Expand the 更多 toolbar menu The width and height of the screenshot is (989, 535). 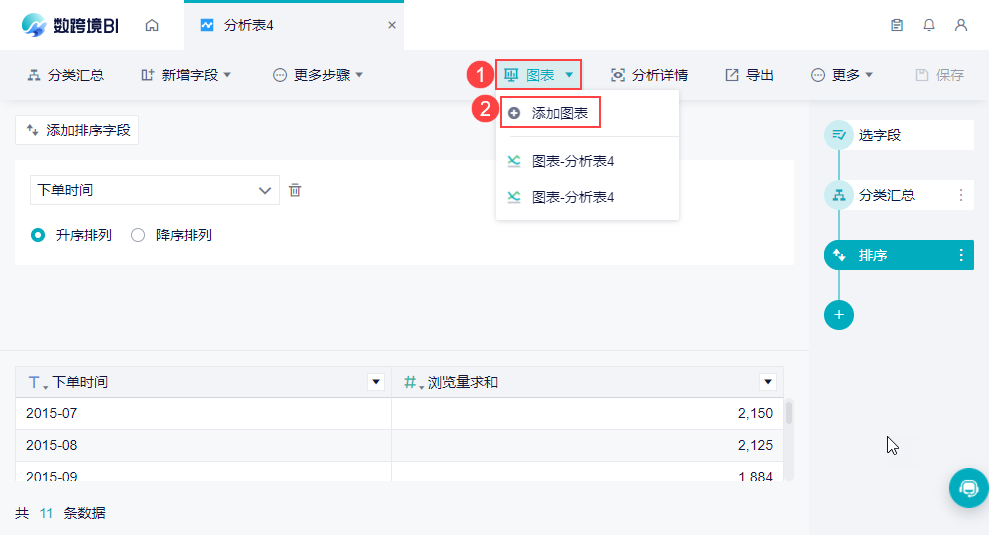tap(841, 75)
